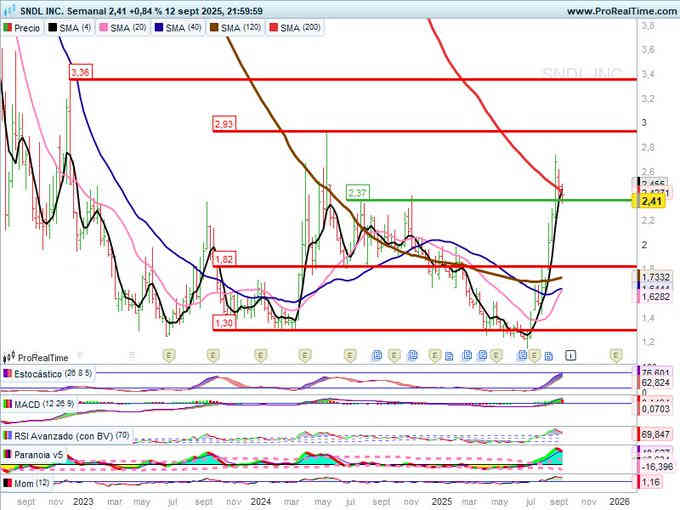The height and width of the screenshot is (510, 680).
Task: Click the Paranoia v5 panel label
Action: [39, 454]
